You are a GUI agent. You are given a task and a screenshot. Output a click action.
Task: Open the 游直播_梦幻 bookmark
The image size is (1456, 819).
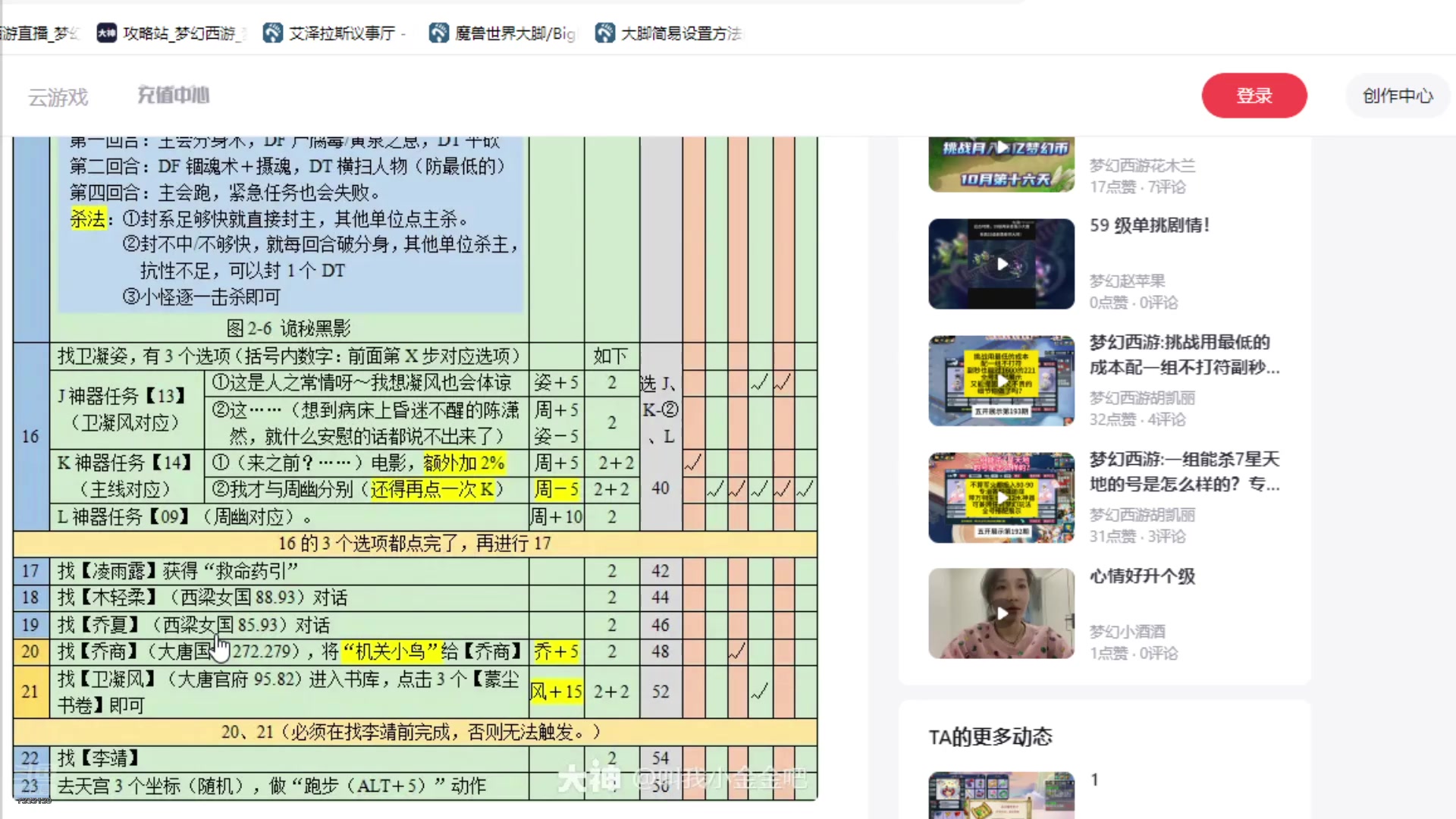click(39, 33)
